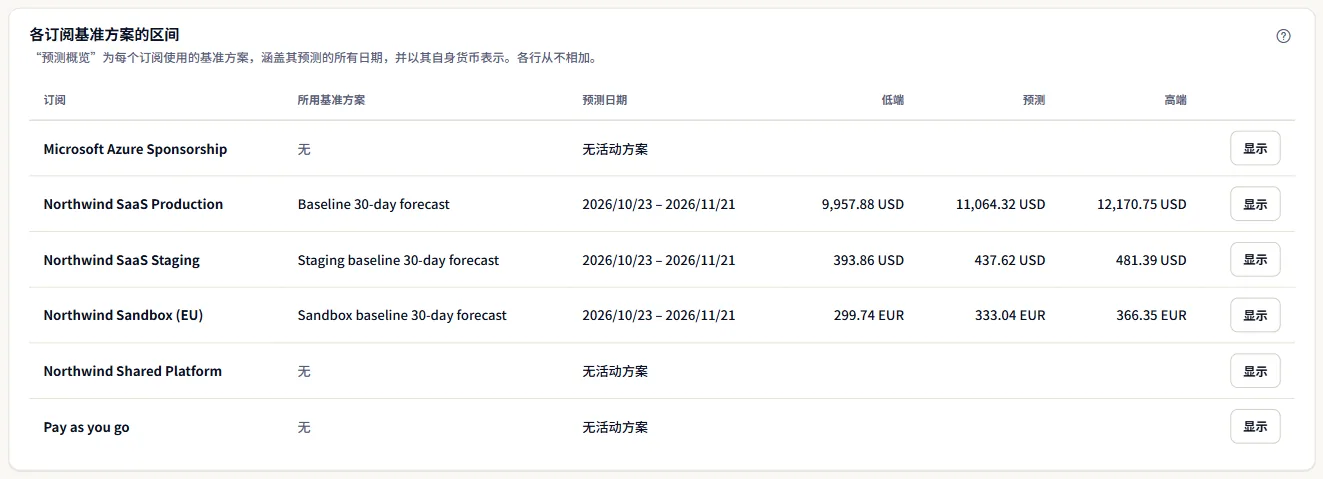Click the 437.62 USD forecast value
The width and height of the screenshot is (1323, 479).
coord(1010,260)
